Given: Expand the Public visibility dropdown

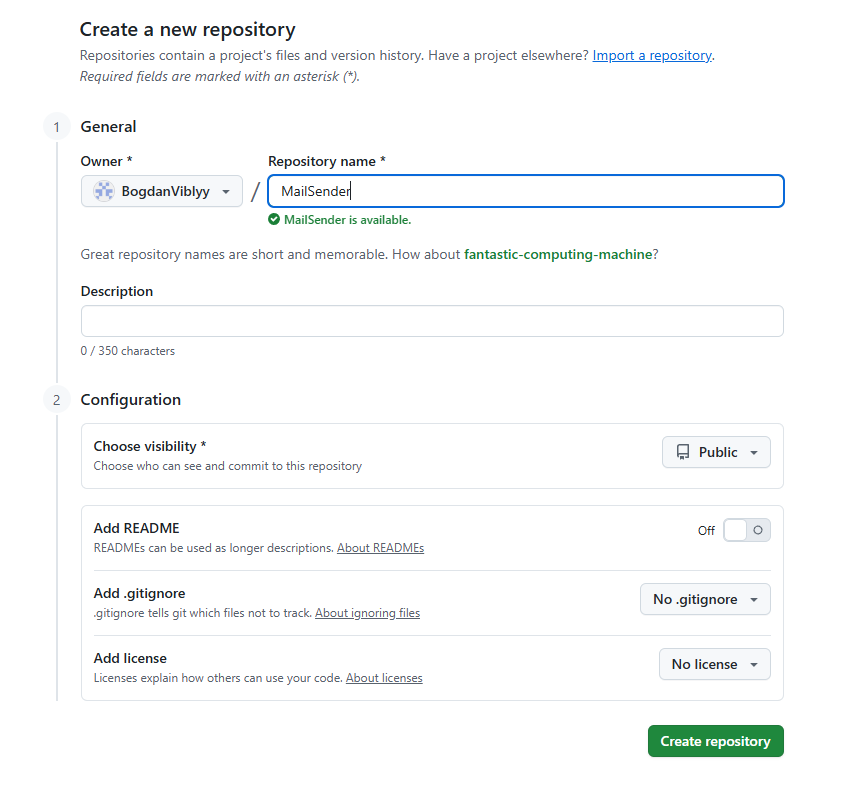Looking at the screenshot, I should (x=716, y=452).
